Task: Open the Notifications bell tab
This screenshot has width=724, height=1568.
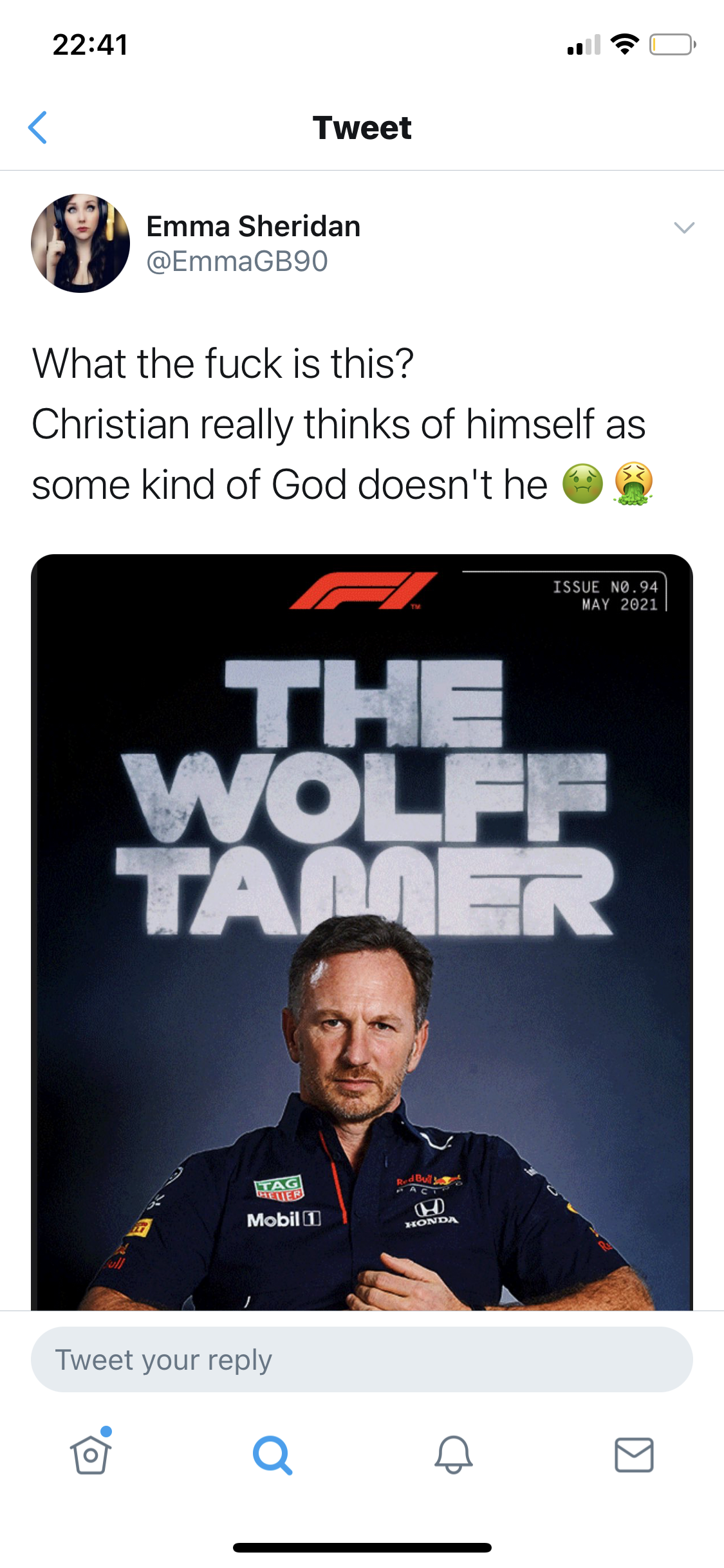Action: (454, 1455)
